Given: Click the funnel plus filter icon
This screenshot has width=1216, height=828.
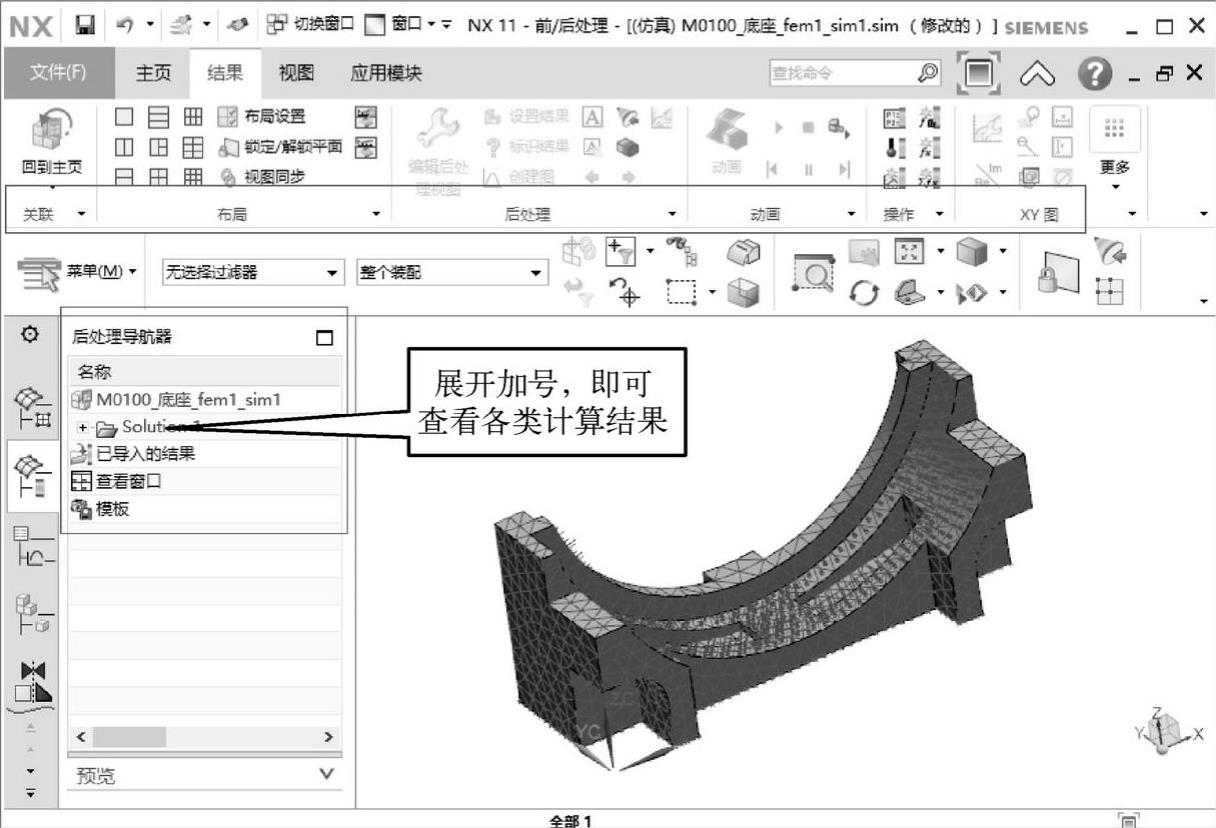Looking at the screenshot, I should click(622, 253).
